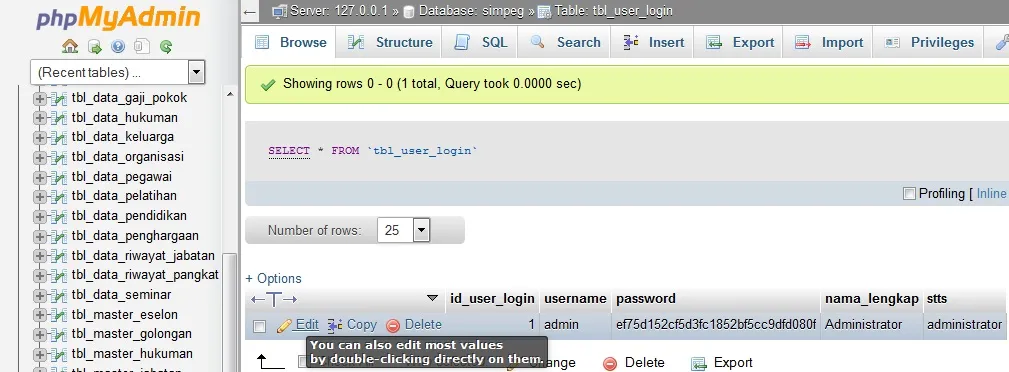Sort by password column header

pos(646,299)
